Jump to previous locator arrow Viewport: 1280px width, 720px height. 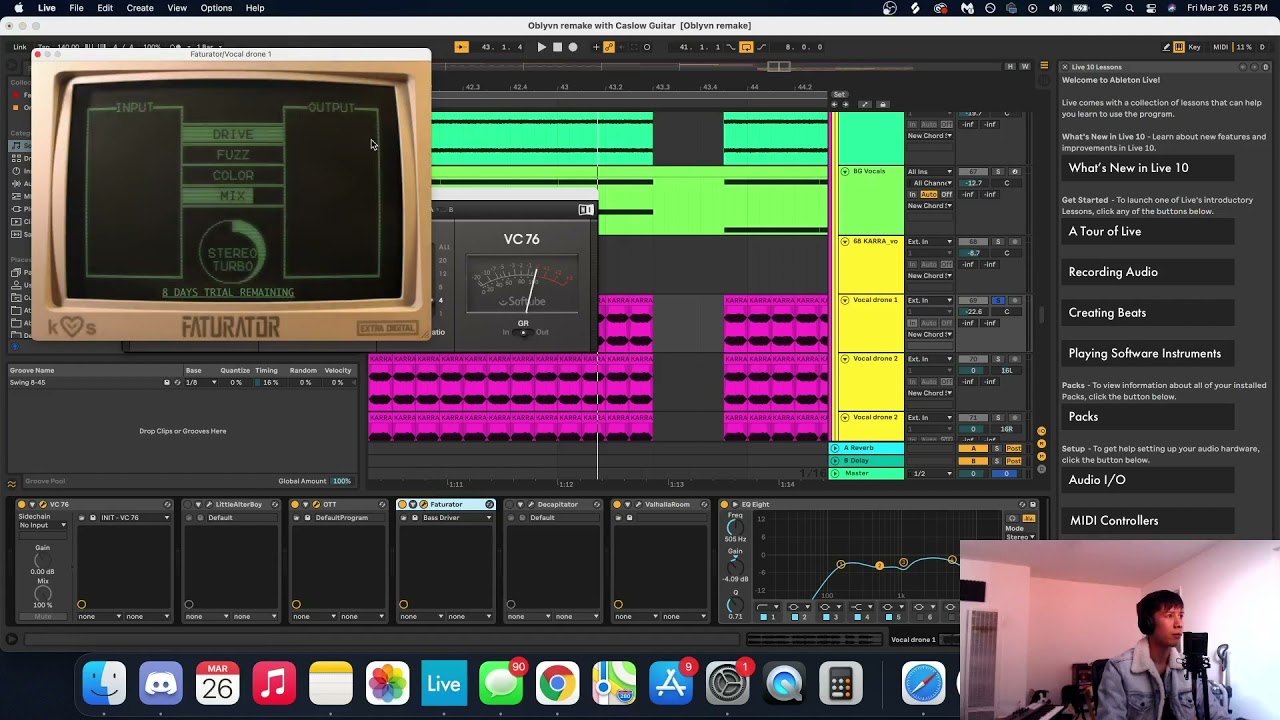click(x=836, y=104)
